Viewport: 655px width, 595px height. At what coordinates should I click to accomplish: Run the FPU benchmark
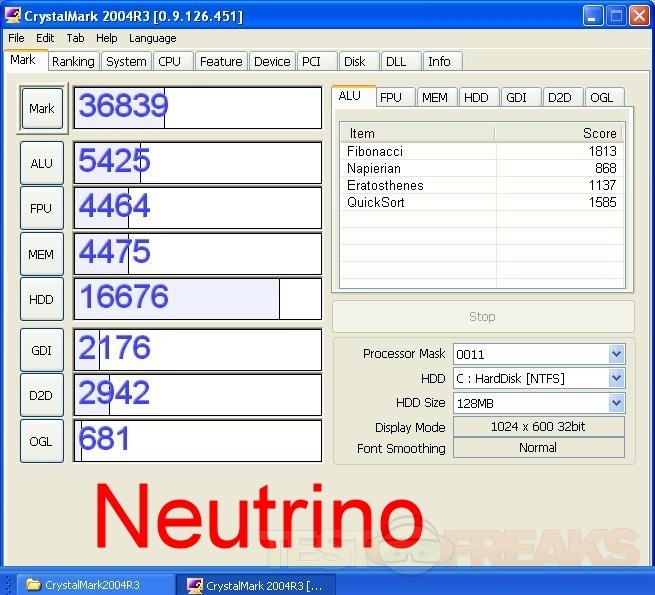tap(42, 208)
